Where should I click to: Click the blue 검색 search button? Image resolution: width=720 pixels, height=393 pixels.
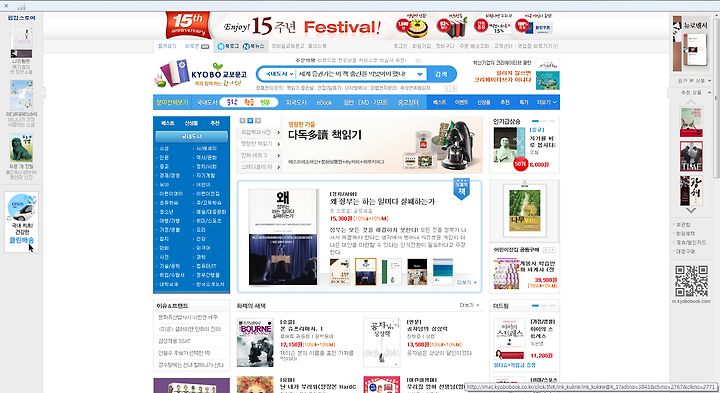tap(441, 74)
